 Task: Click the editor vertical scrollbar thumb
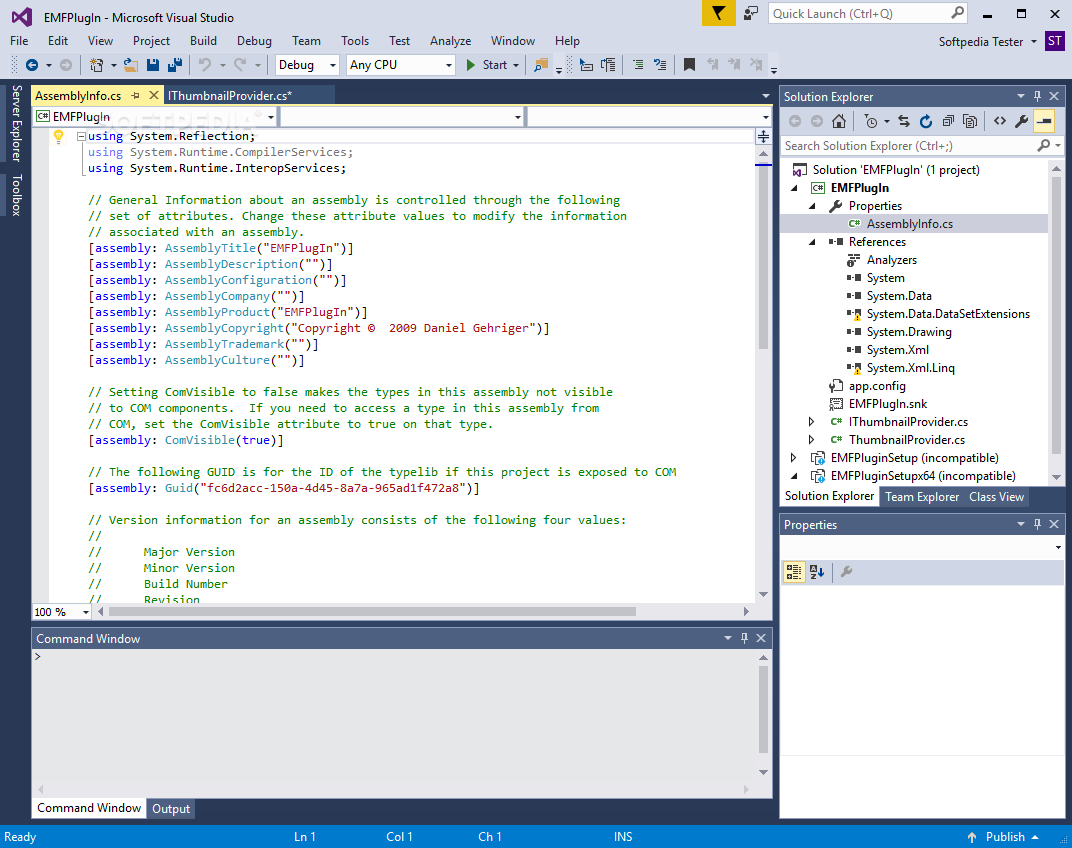coord(764,257)
